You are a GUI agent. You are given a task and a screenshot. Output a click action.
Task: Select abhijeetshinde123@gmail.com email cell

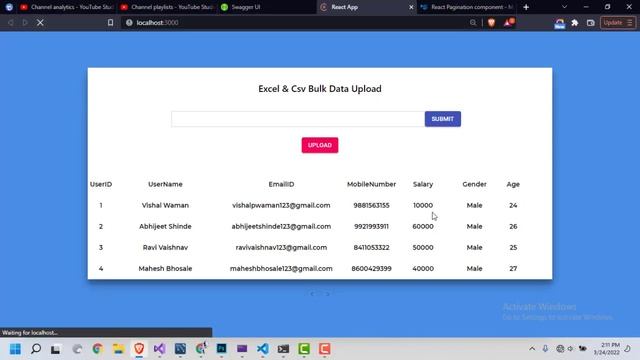point(281,227)
